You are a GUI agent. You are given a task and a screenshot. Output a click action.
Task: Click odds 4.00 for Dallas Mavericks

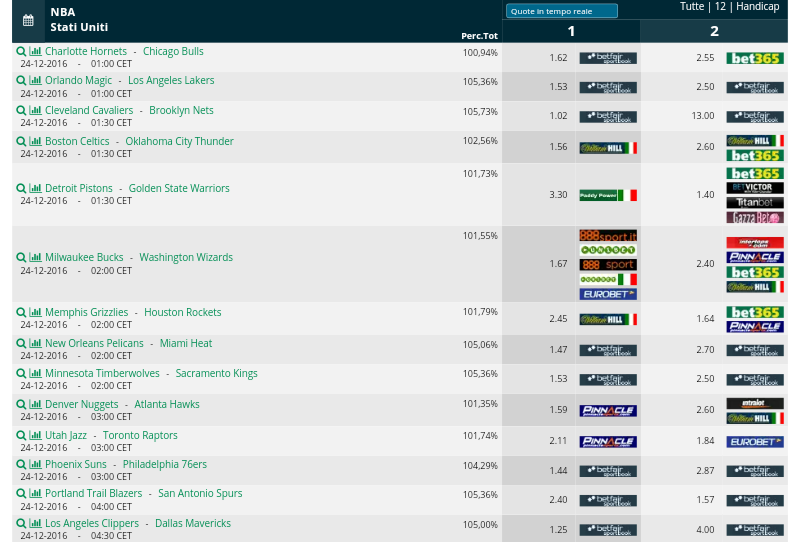click(x=705, y=530)
